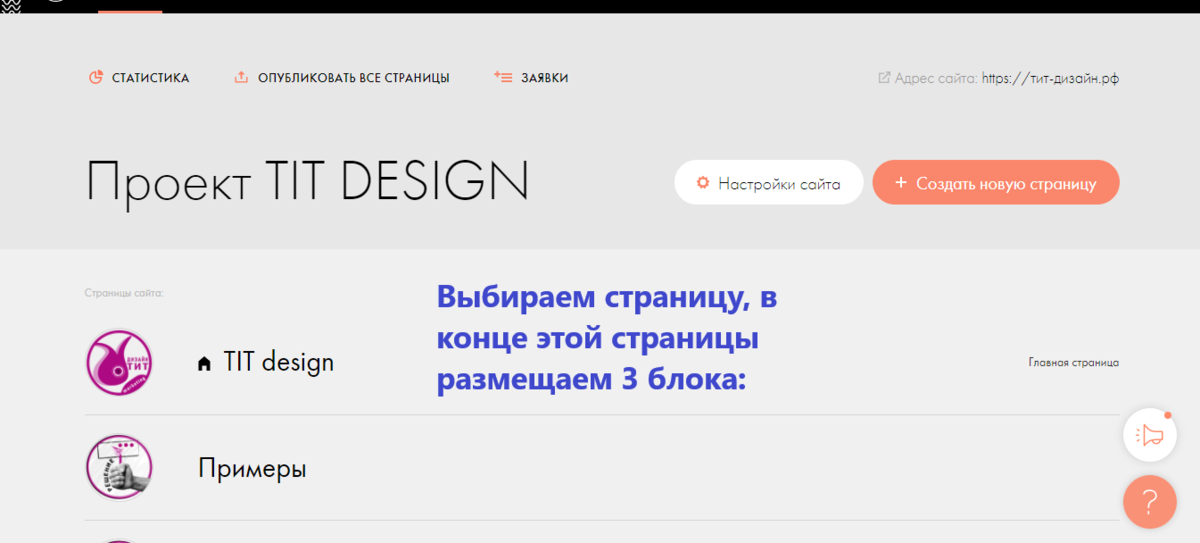Click the pie chart statistics icon
Screen dimensions: 1200x543
(x=96, y=77)
